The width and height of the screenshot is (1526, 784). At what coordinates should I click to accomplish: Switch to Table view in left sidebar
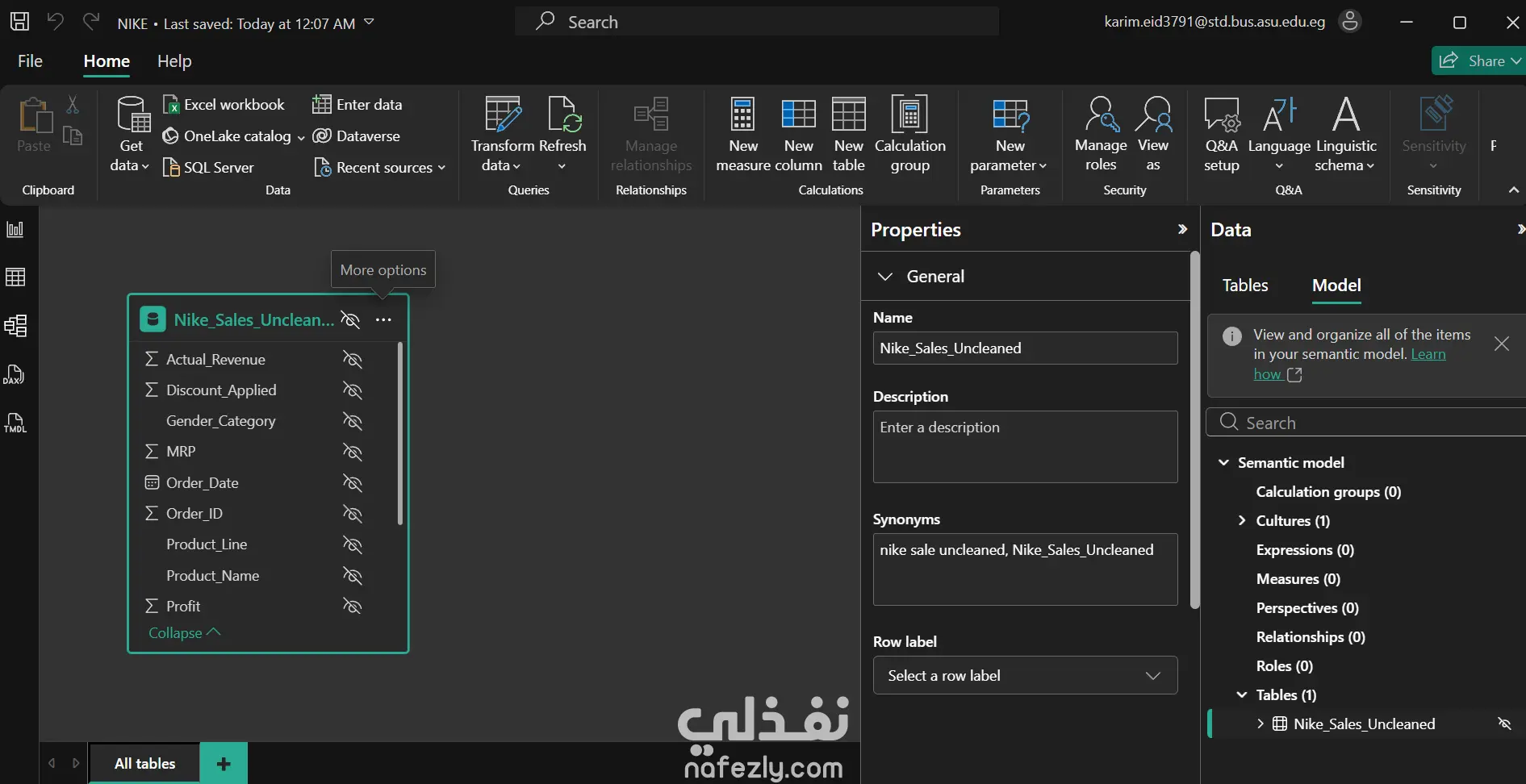click(x=15, y=277)
